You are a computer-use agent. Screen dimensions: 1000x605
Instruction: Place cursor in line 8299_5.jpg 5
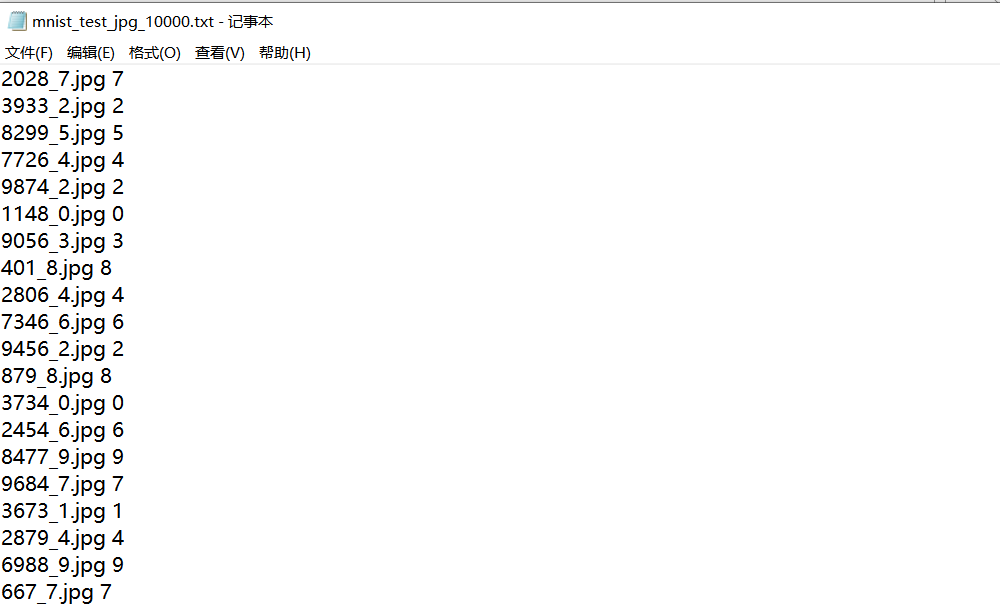[x=62, y=134]
